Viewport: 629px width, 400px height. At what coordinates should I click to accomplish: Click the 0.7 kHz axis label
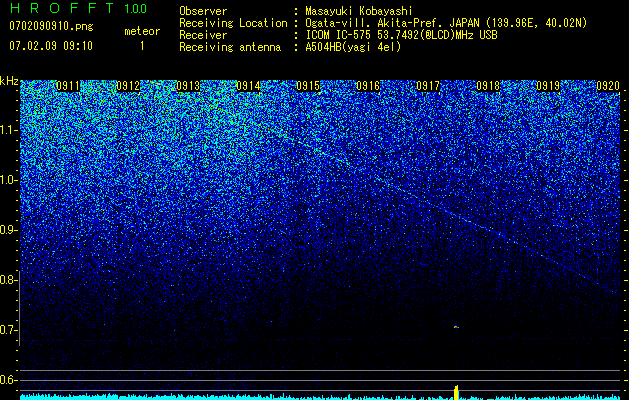pos(7,330)
